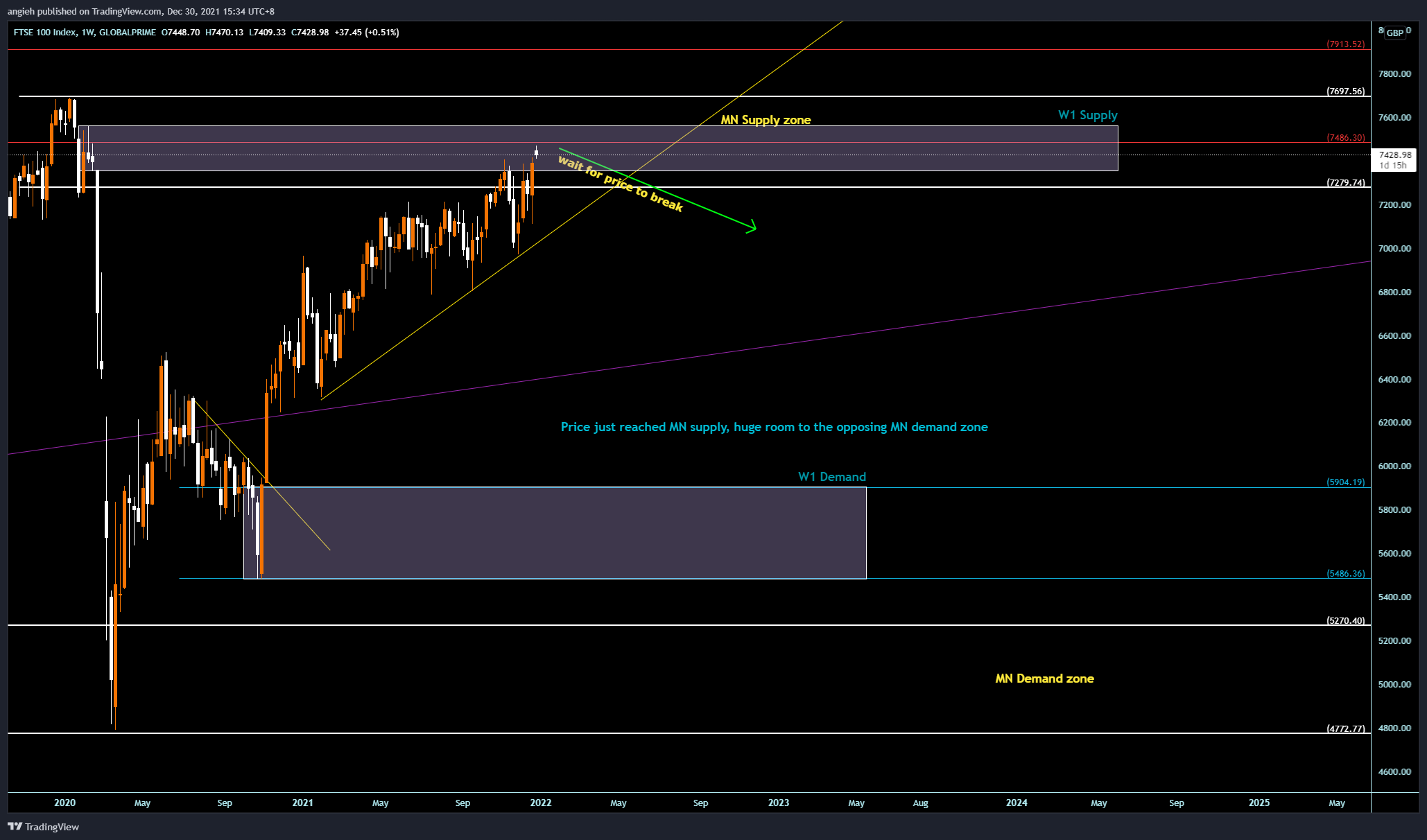The image size is (1427, 840).
Task: Select the MN Demand zone text label
Action: [1044, 679]
